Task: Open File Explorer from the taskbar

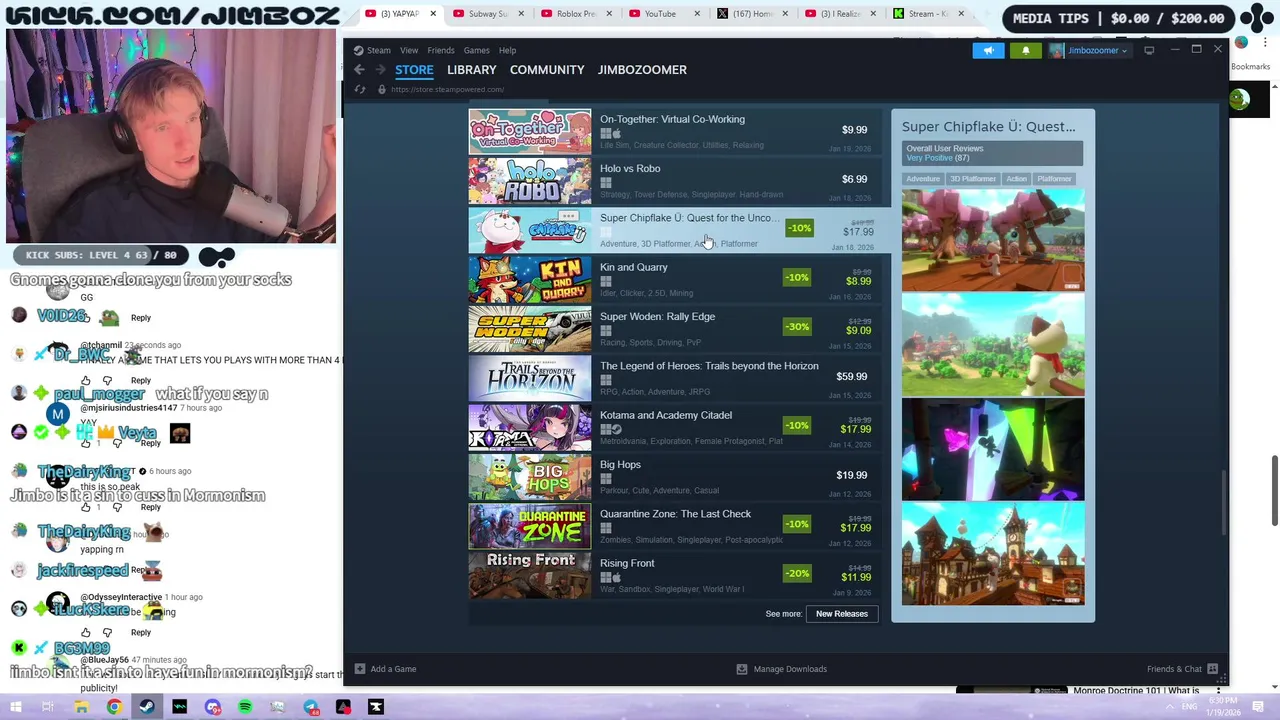Action: tap(82, 707)
